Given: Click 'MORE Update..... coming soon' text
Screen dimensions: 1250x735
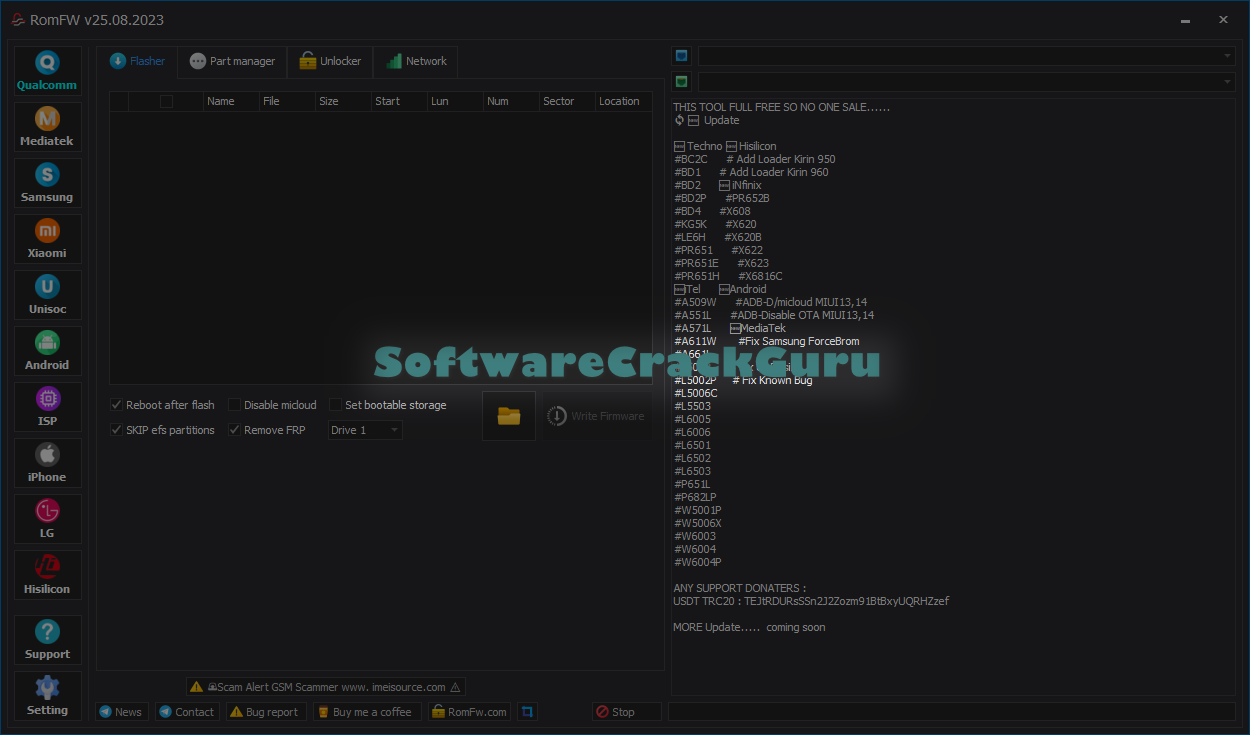Looking at the screenshot, I should coord(749,627).
